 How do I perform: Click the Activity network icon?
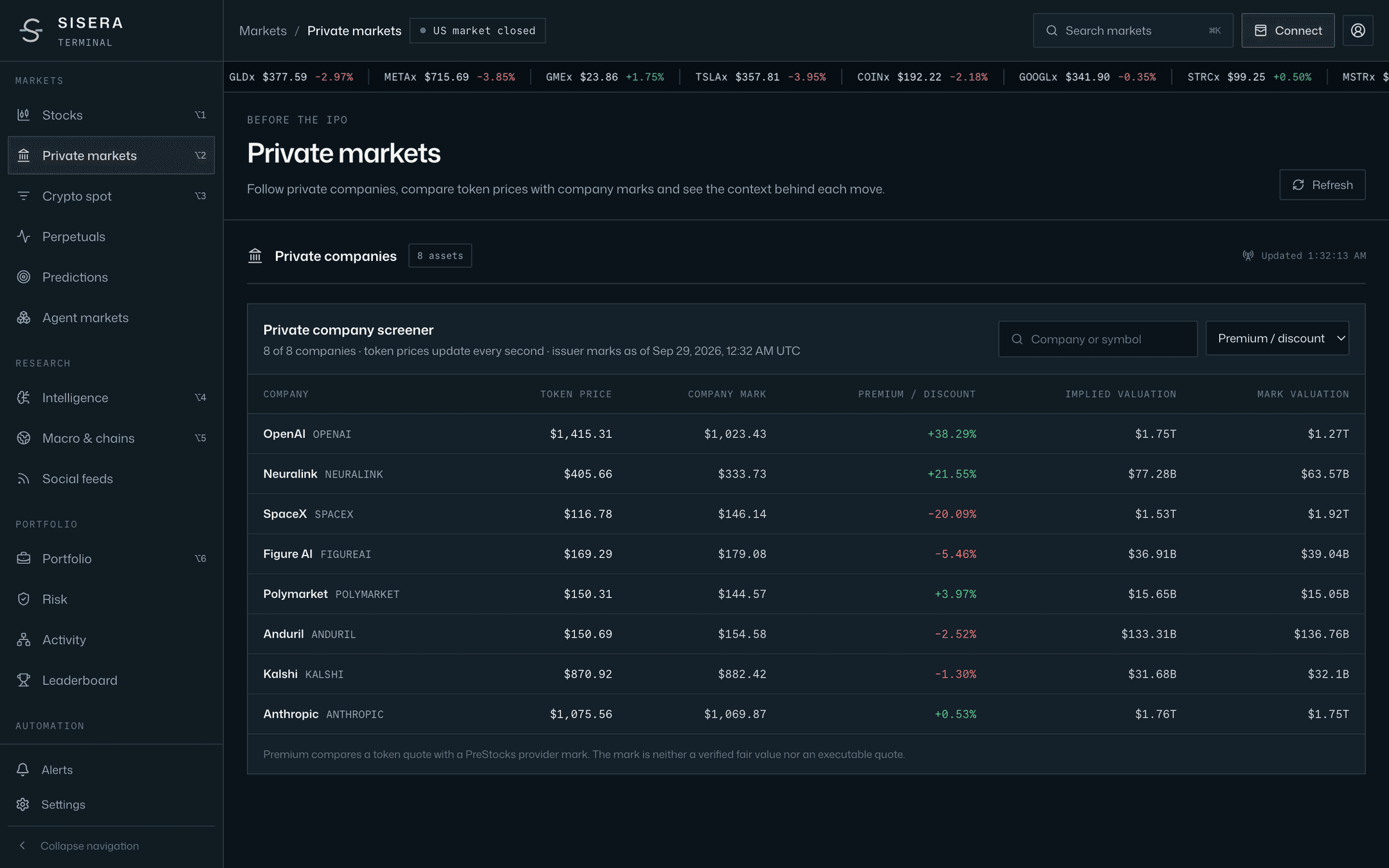pos(24,640)
